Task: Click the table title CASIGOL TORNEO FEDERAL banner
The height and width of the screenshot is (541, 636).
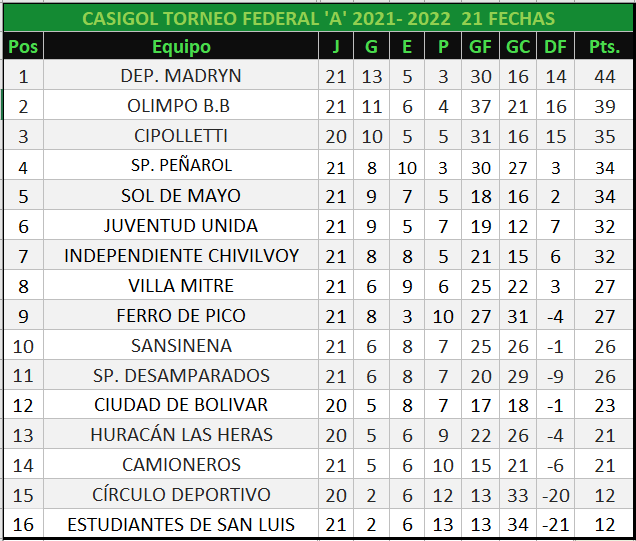Action: pos(318,19)
